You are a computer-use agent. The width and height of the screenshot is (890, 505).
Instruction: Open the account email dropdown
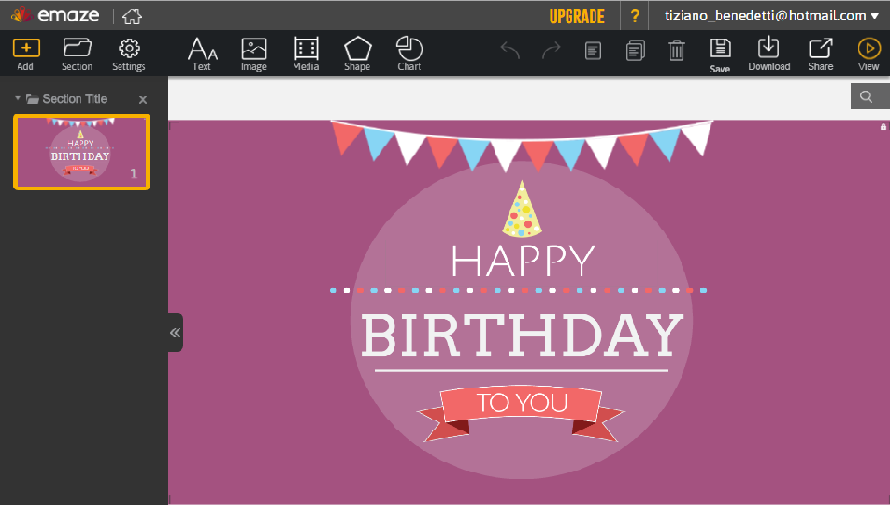coord(772,15)
